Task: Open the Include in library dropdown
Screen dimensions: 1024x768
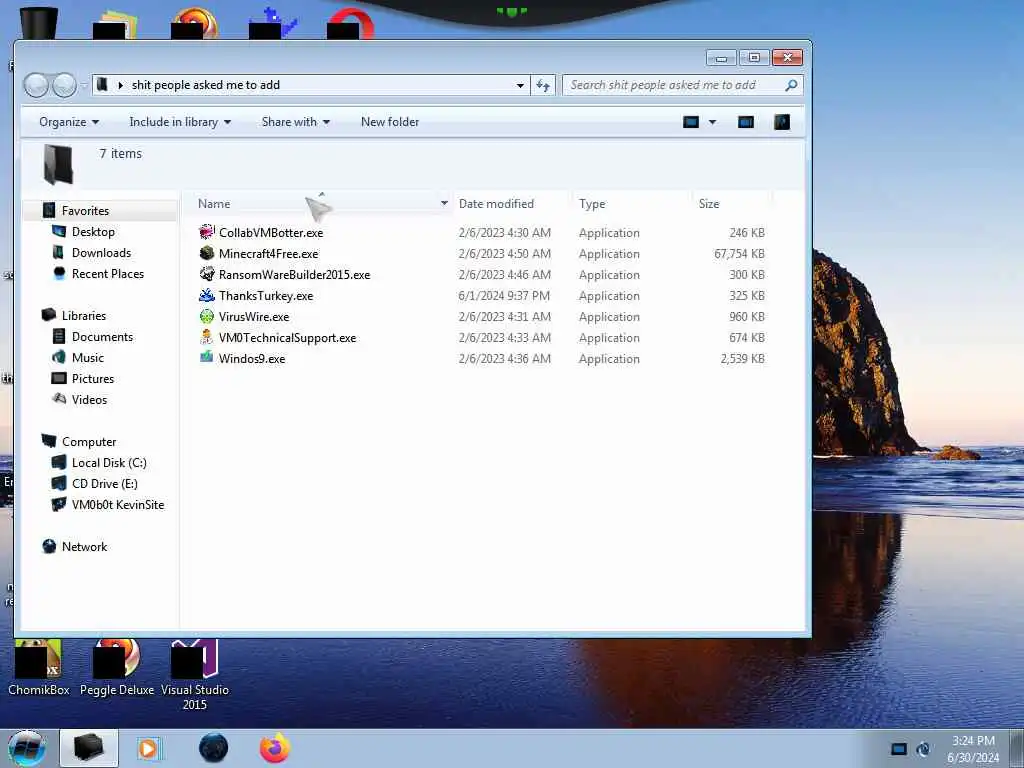Action: [180, 122]
